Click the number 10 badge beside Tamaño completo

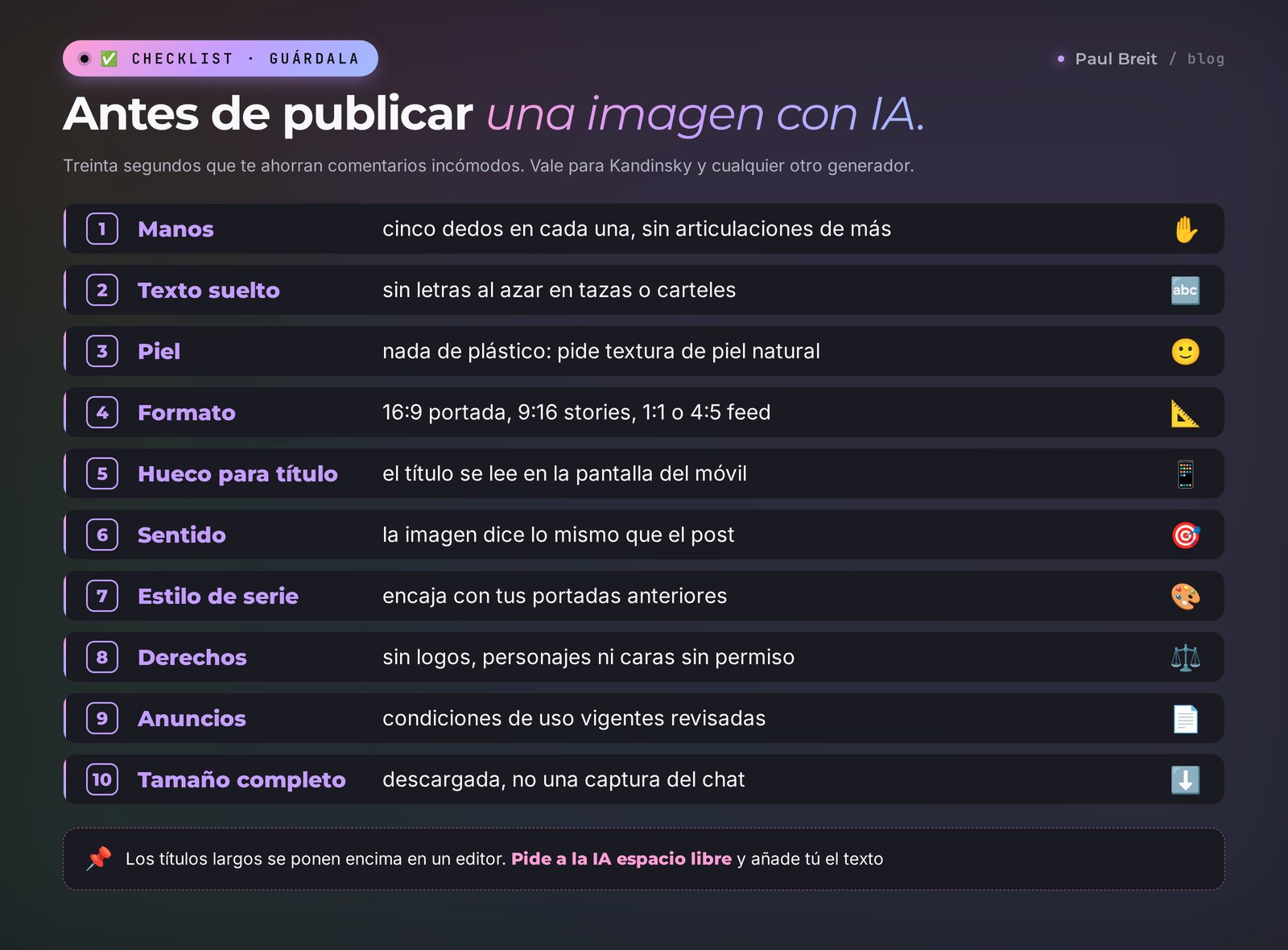coord(102,779)
